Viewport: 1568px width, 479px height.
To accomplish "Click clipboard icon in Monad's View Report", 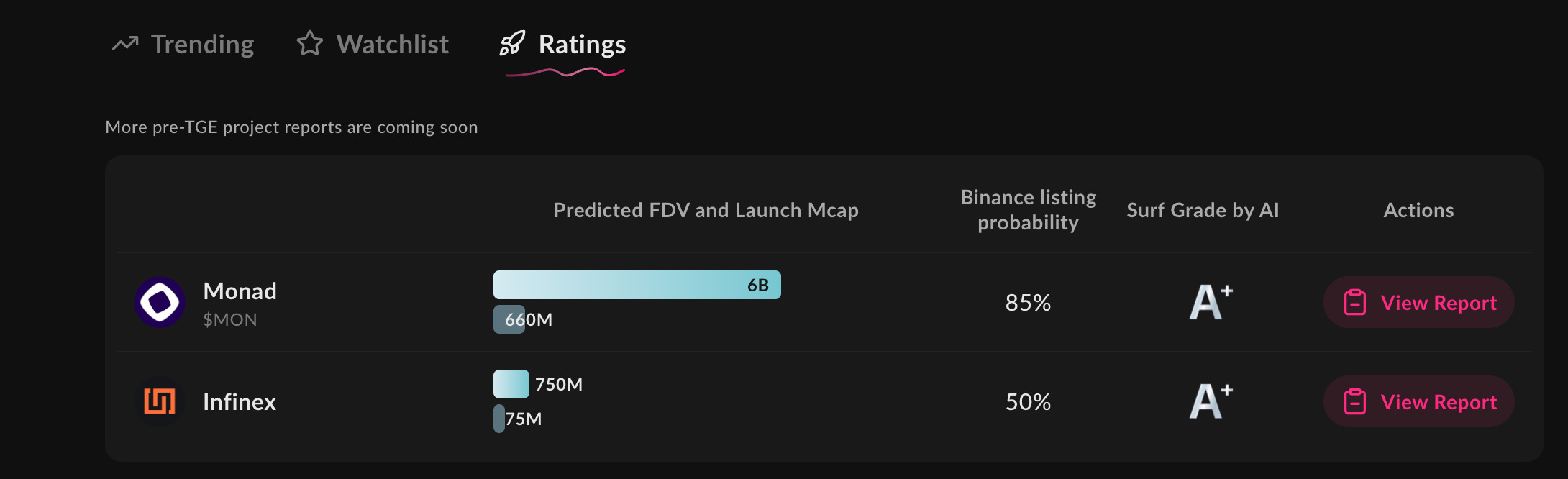I will [1355, 302].
